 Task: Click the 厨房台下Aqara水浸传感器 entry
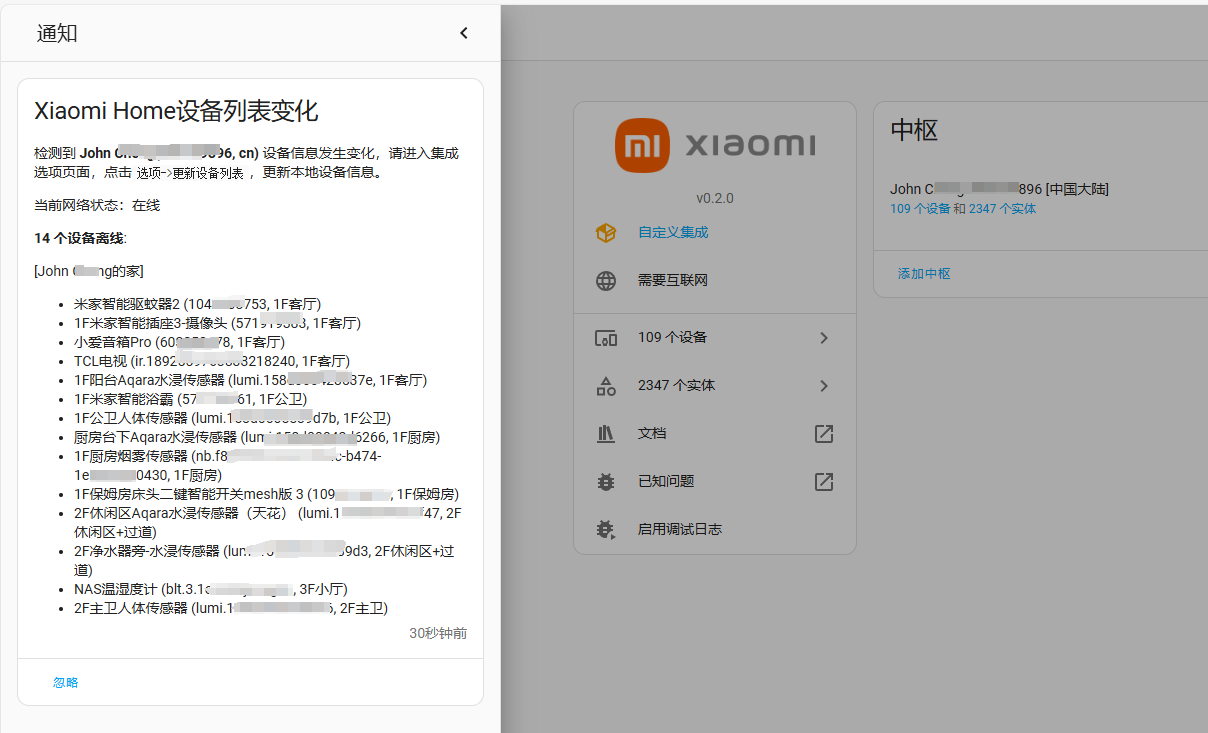click(x=257, y=437)
